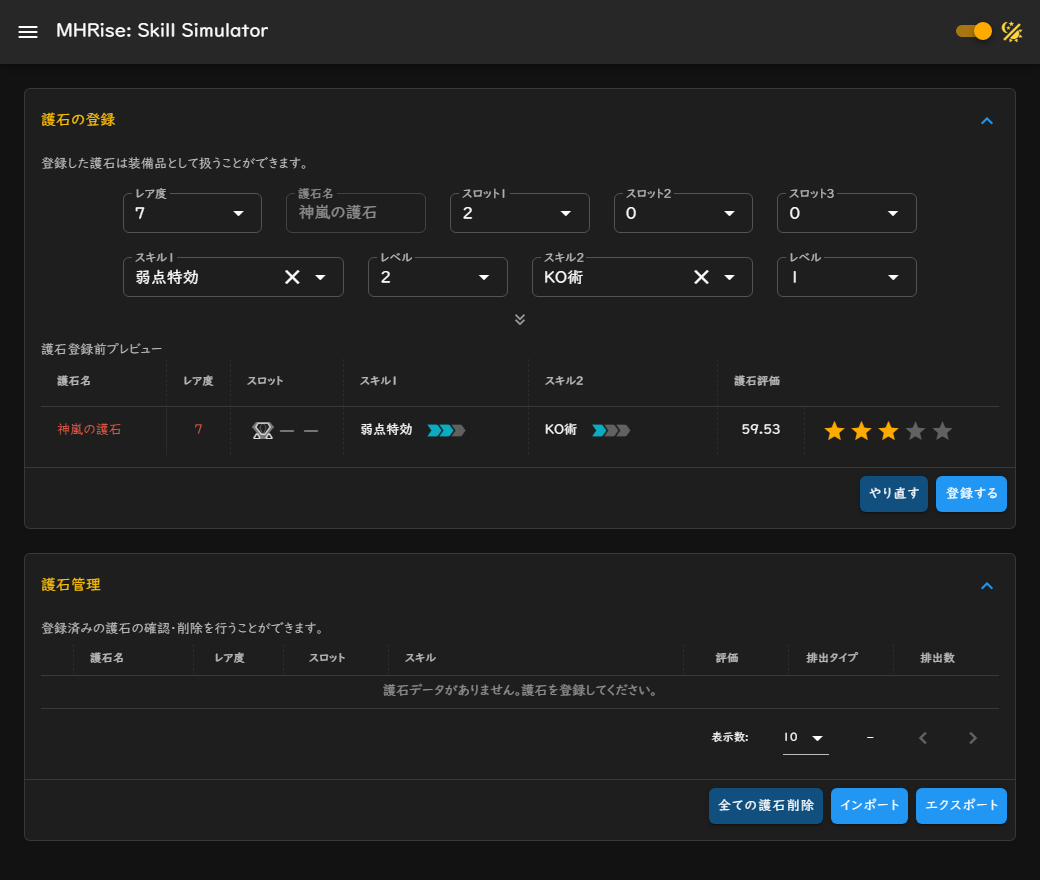Viewport: 1040px width, 880px height.
Task: Collapse the 護石管理 panel
Action: (x=987, y=586)
